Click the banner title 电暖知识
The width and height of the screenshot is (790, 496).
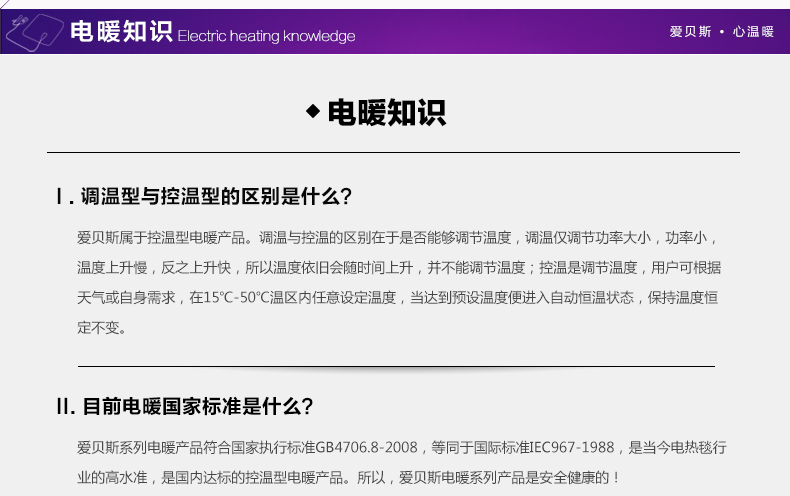point(121,31)
